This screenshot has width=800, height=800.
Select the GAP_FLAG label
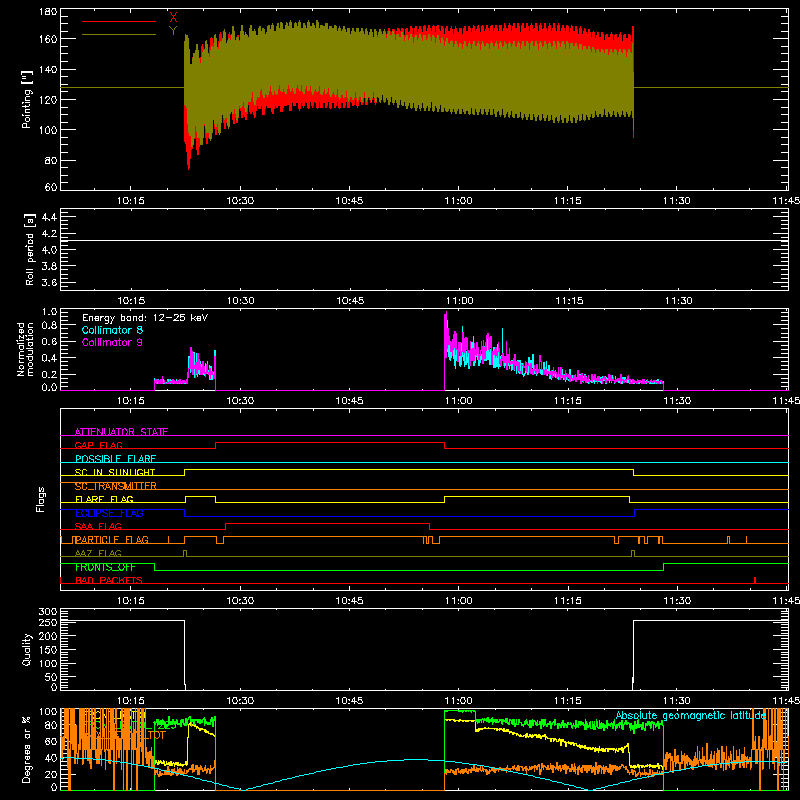(98, 445)
